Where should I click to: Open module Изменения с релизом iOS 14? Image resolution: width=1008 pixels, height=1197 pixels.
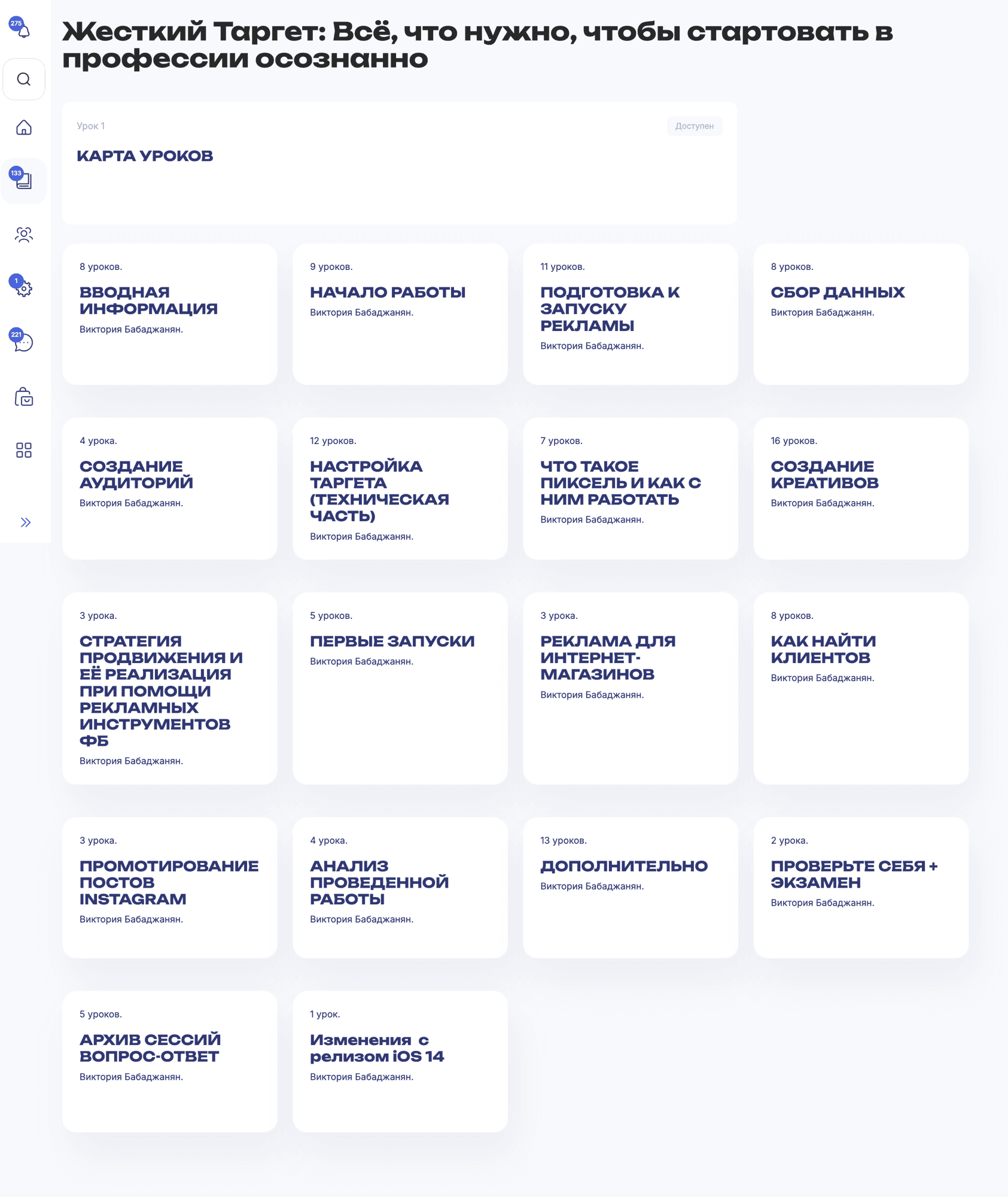(x=400, y=1061)
